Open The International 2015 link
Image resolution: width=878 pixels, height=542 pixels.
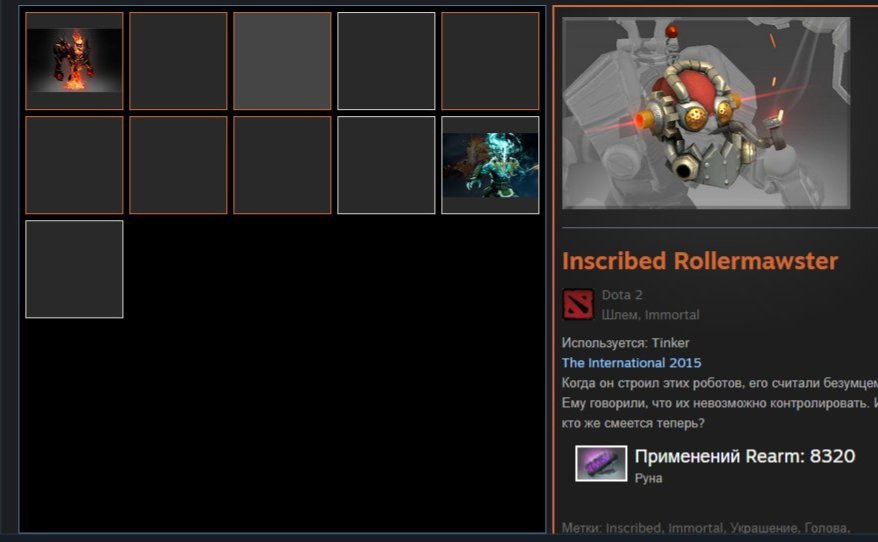[631, 363]
